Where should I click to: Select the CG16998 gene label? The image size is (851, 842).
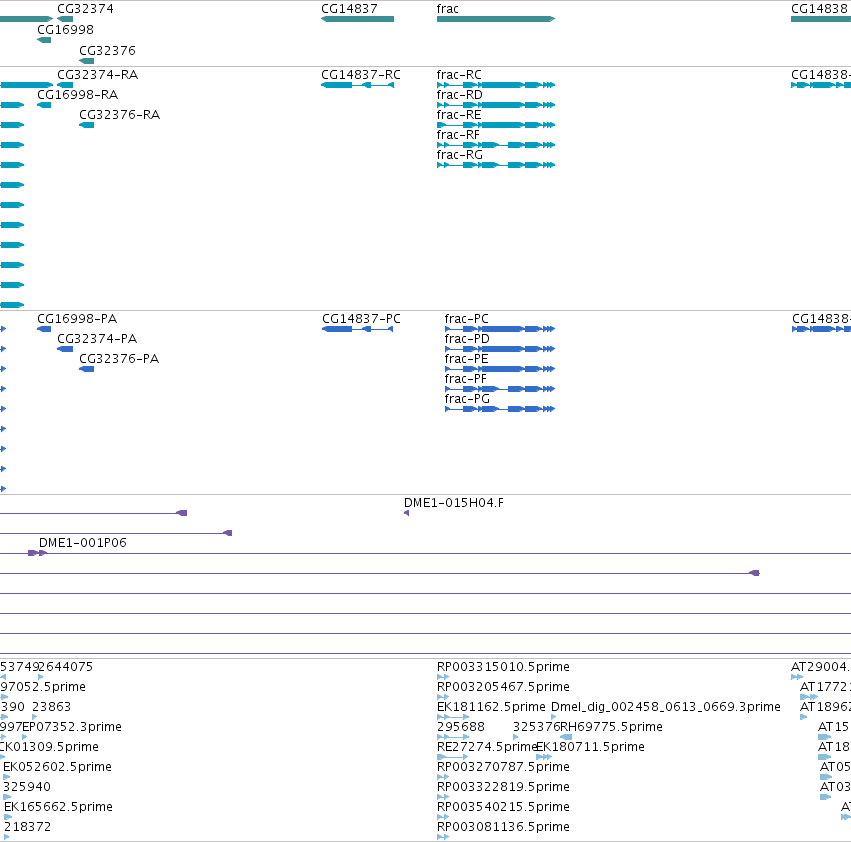click(65, 29)
